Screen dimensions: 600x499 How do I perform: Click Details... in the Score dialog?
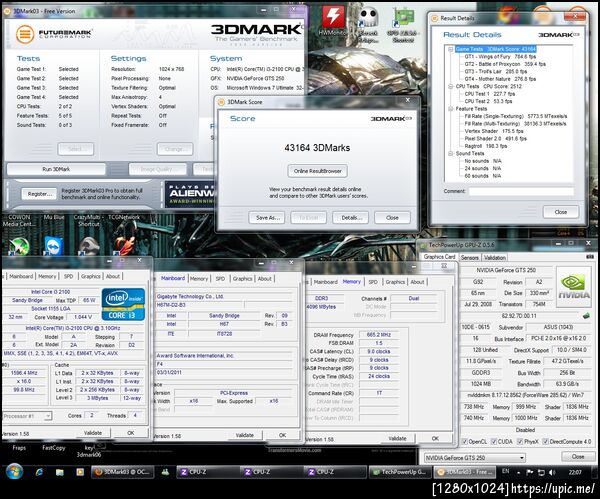coord(351,217)
